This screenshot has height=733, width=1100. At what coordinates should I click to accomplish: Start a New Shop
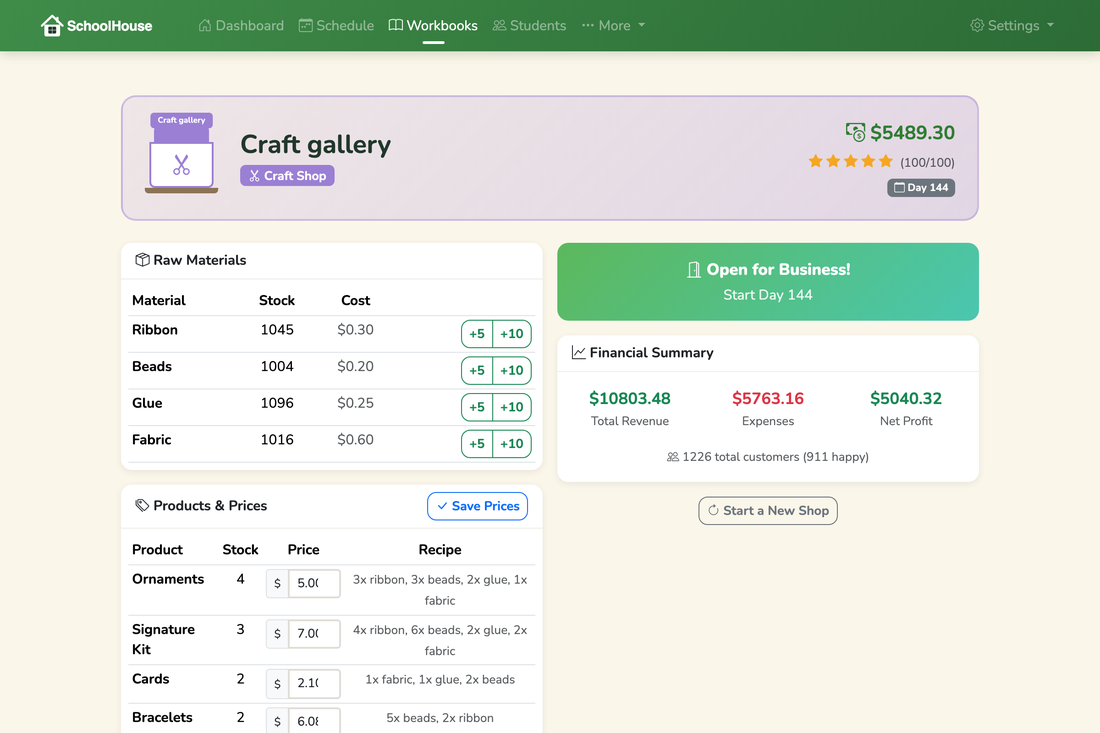pos(767,511)
